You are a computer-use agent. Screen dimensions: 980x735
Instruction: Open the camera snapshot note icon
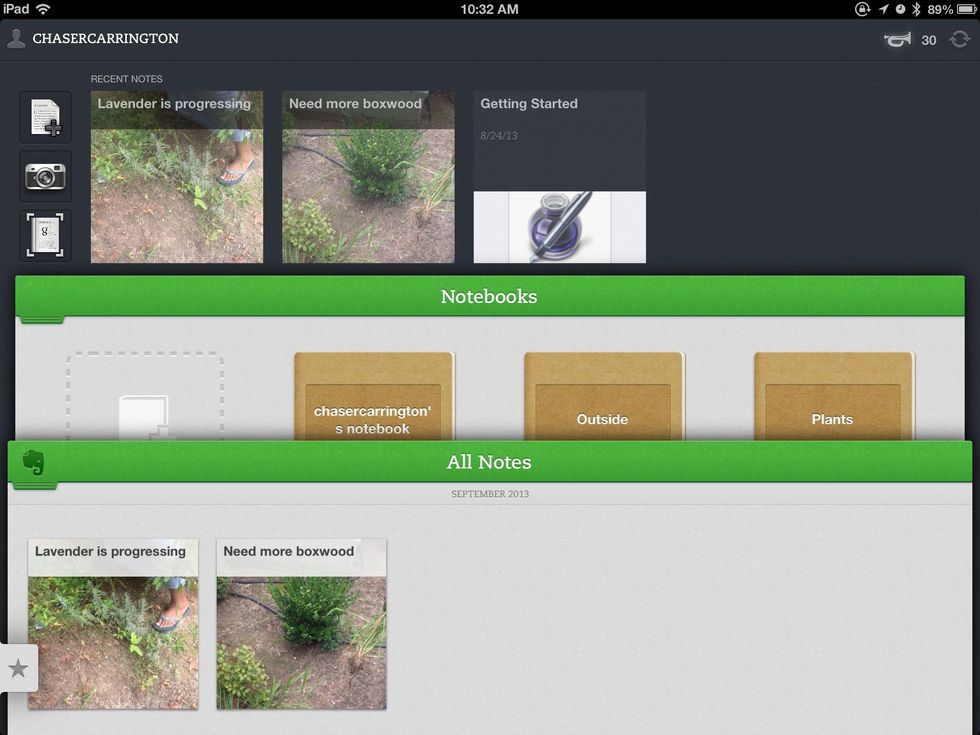pyautogui.click(x=45, y=177)
